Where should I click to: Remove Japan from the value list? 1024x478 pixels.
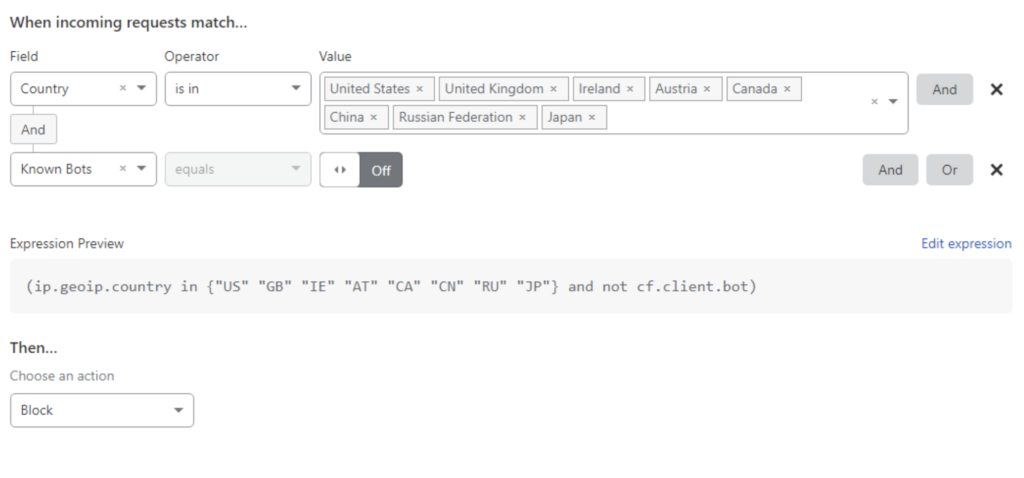coord(591,117)
